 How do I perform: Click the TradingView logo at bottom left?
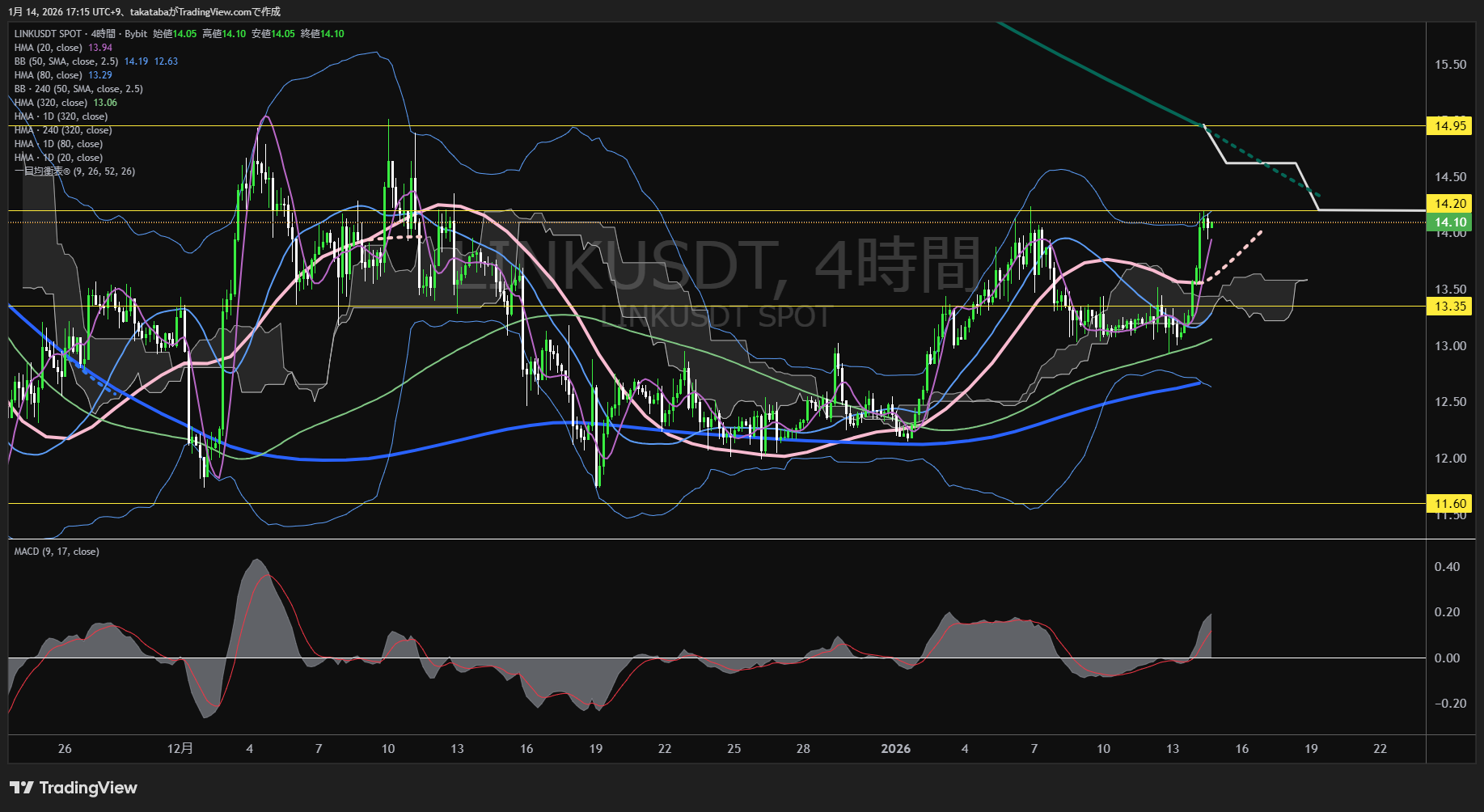[x=74, y=788]
